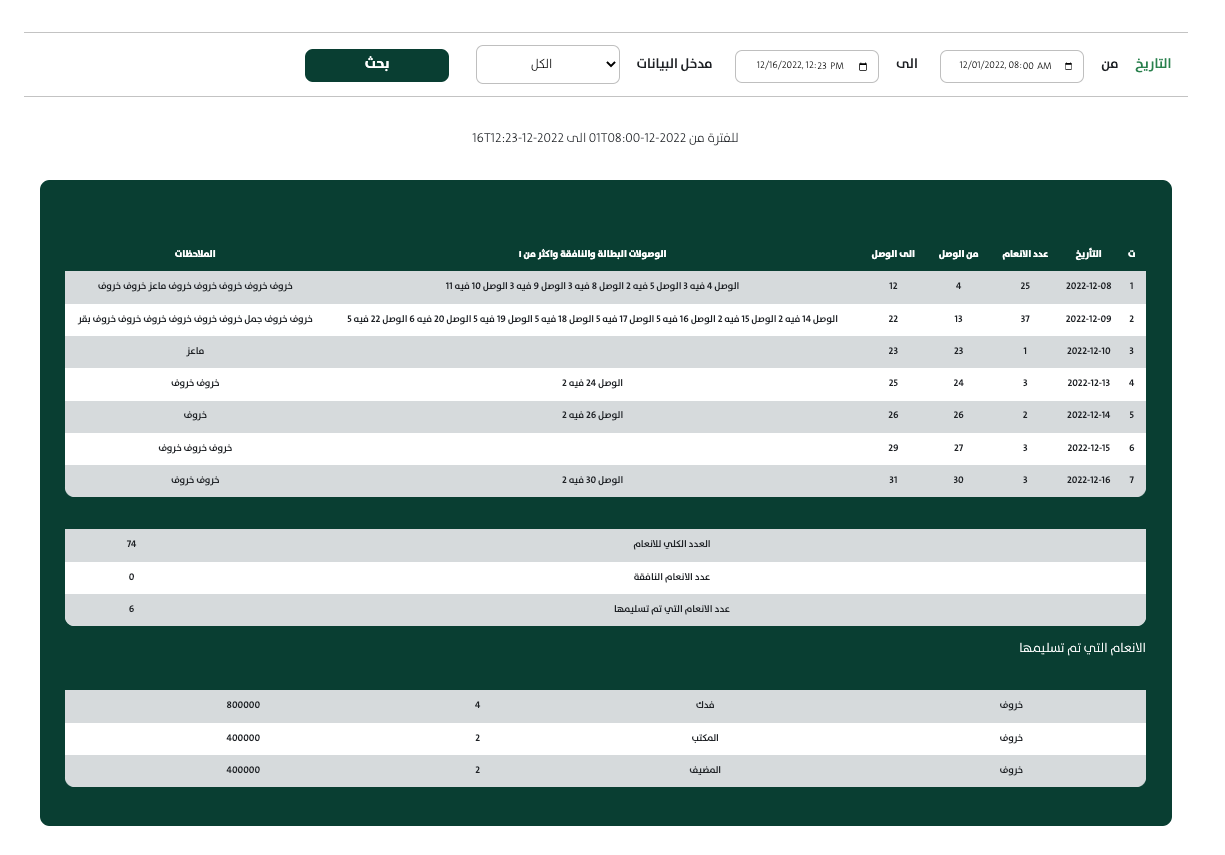Image resolution: width=1225 pixels, height=855 pixels.
Task: Click الى الوصل value 12 in the 2022-12-08 row
Action: pyautogui.click(x=893, y=286)
